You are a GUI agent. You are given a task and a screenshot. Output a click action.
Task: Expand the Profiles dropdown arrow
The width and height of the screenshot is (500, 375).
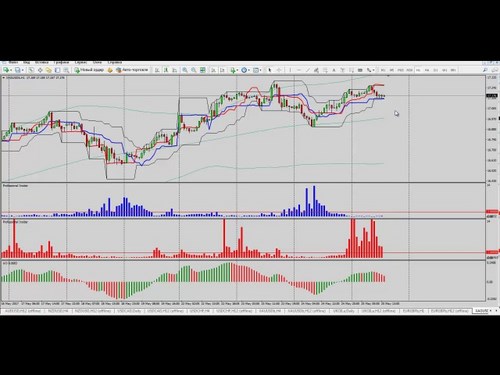click(23, 70)
